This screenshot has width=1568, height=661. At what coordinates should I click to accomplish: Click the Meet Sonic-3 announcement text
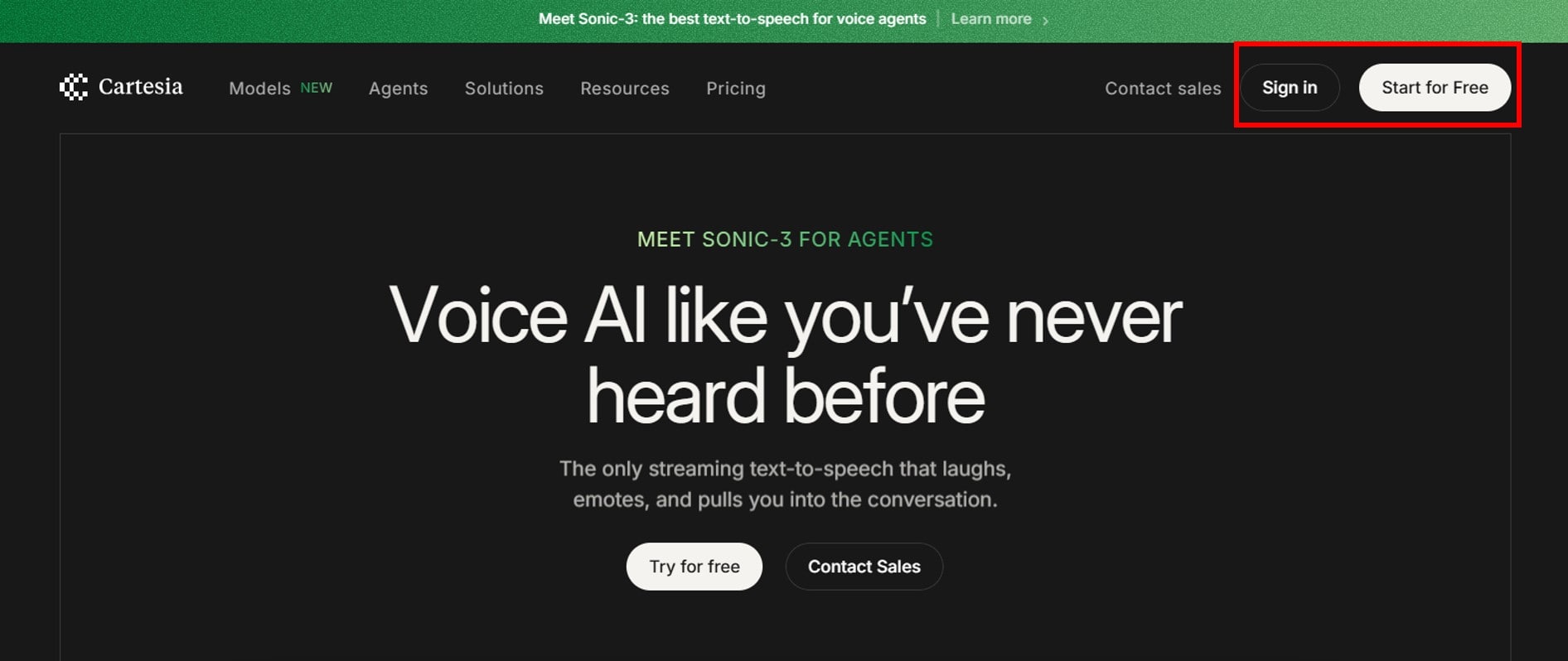732,19
